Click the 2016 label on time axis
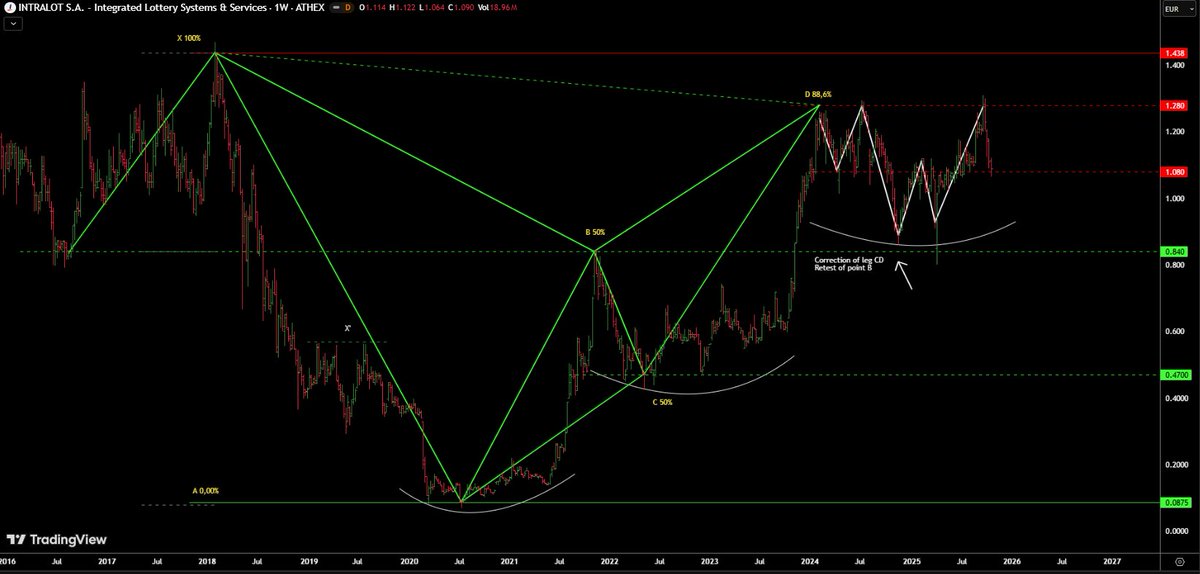Screen dimensions: 1200x574 click(8, 563)
